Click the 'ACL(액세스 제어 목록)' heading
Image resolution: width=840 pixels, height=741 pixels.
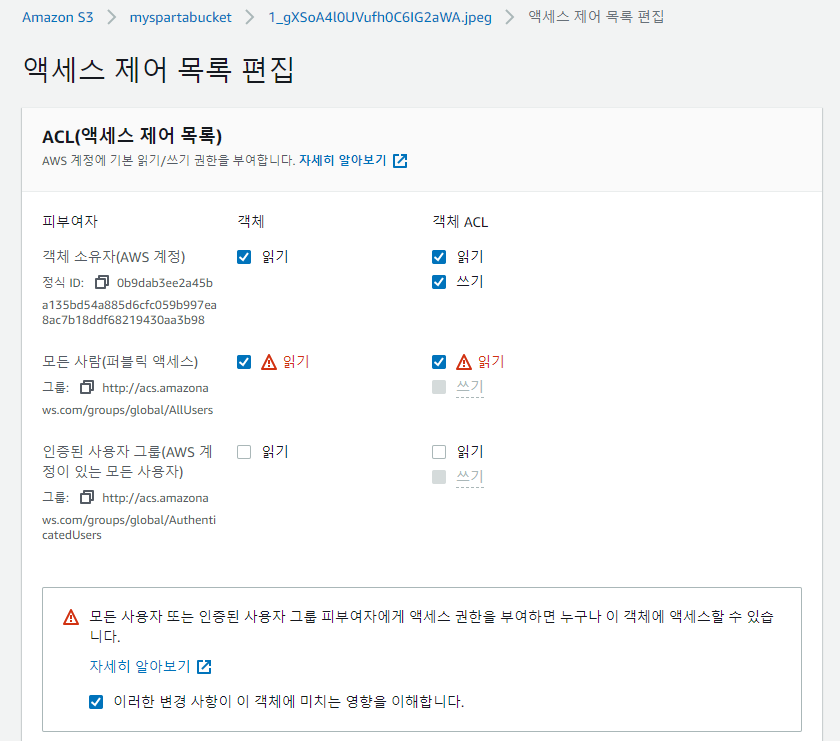point(132,136)
